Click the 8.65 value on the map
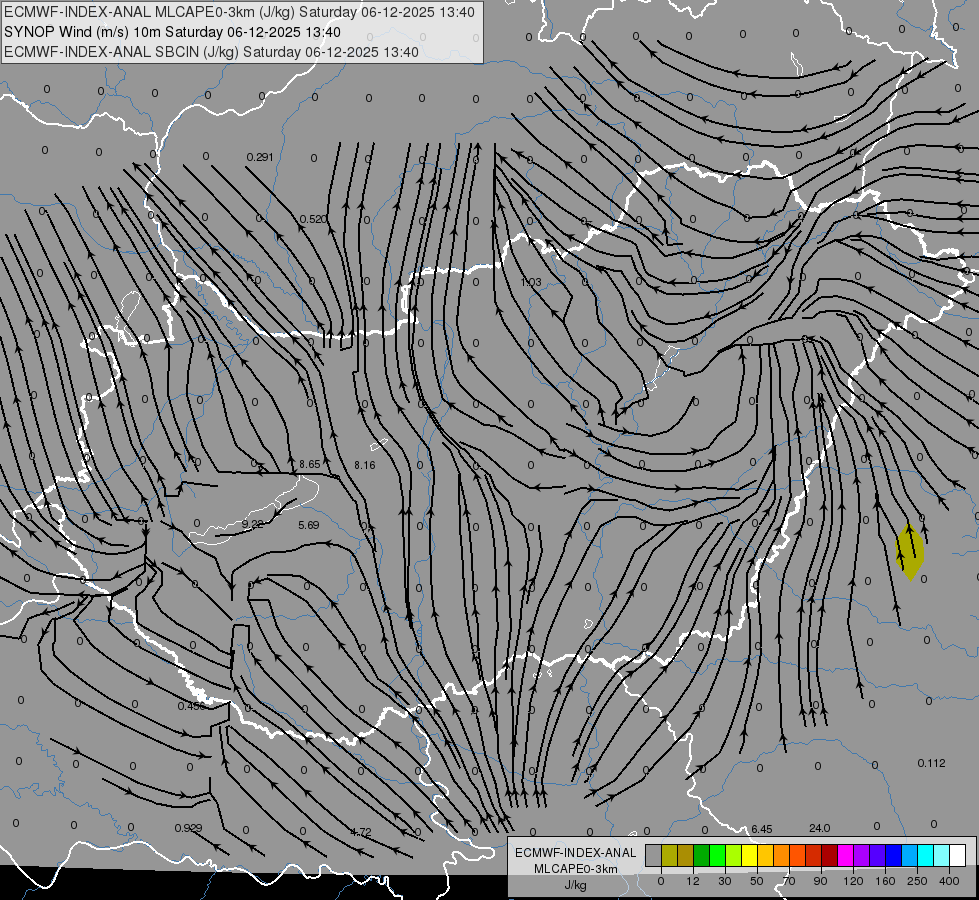The image size is (979, 900). click(x=310, y=464)
